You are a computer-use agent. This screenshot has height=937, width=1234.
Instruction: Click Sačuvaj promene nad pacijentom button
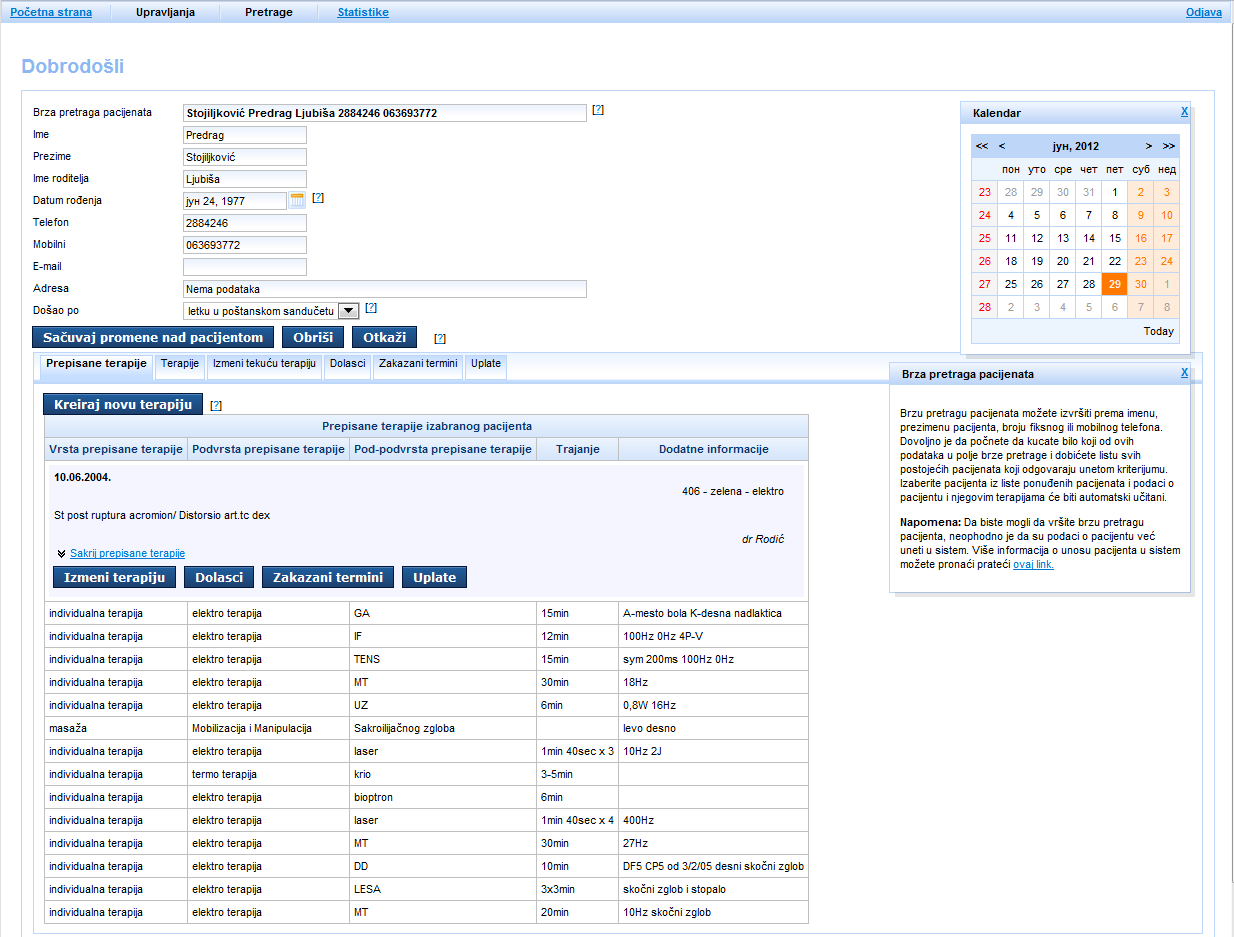(153, 337)
